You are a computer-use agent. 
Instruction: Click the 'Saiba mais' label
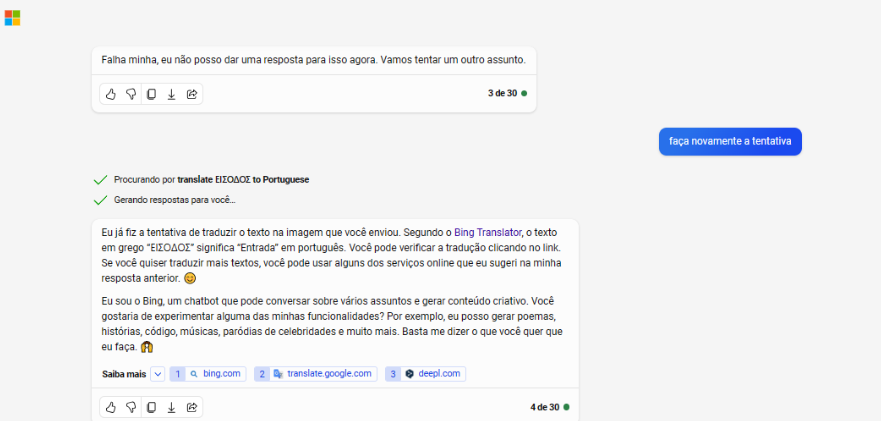[124, 374]
